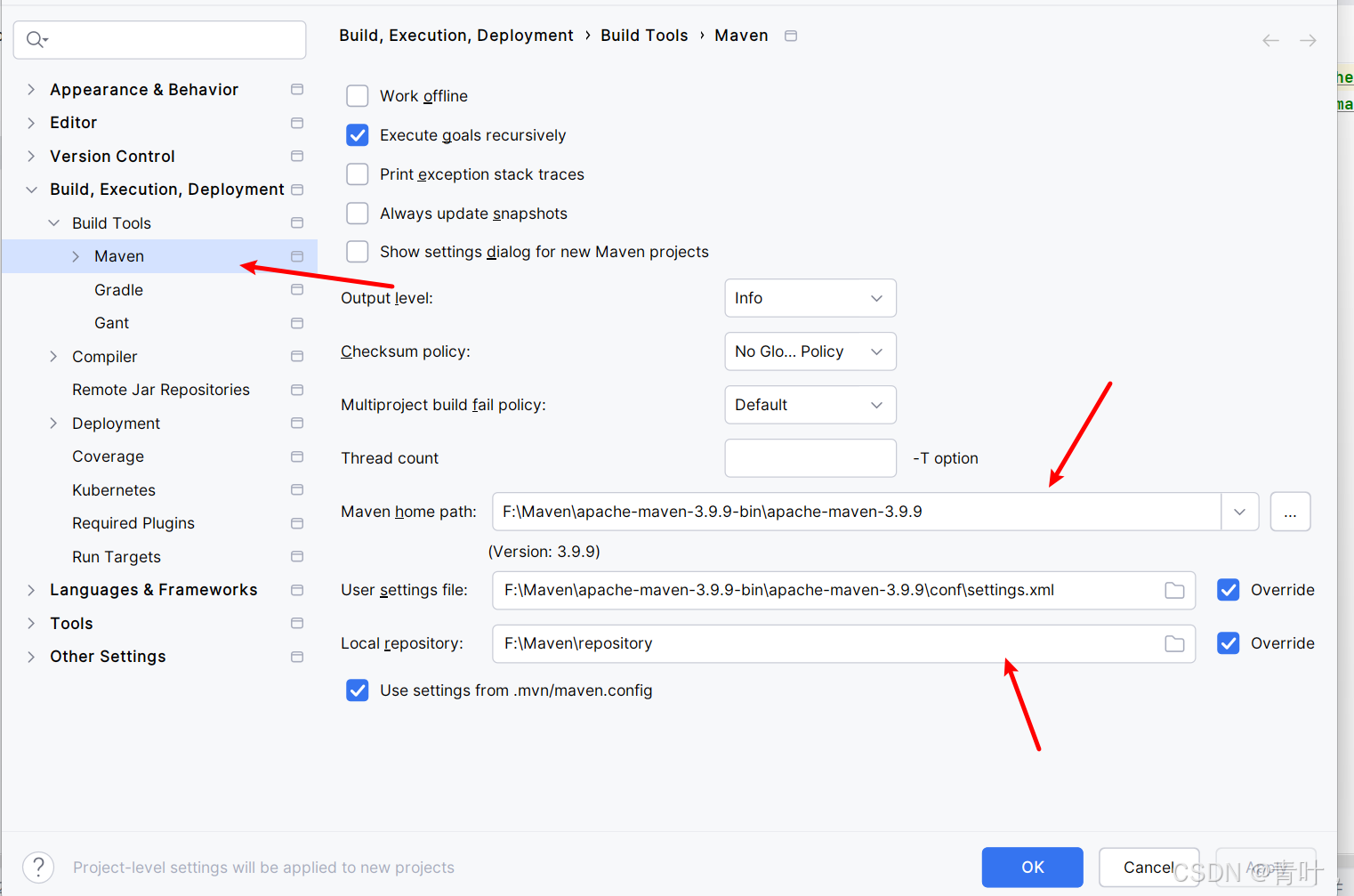Browse folder for Local repository
Image resolution: width=1354 pixels, height=896 pixels.
pyautogui.click(x=1174, y=643)
